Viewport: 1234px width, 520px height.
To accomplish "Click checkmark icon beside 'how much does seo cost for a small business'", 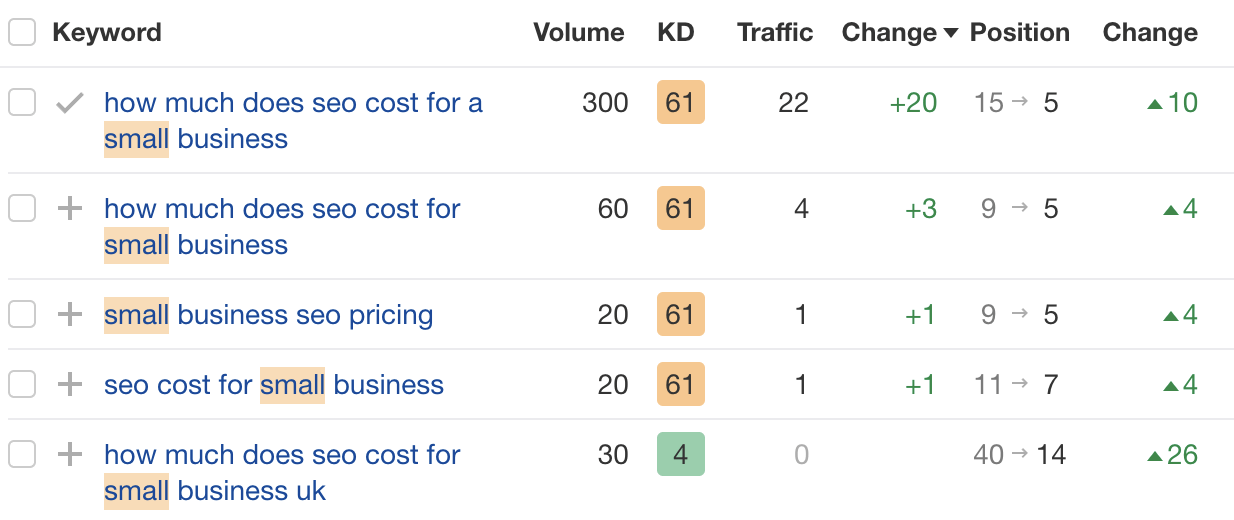I will (x=69, y=103).
